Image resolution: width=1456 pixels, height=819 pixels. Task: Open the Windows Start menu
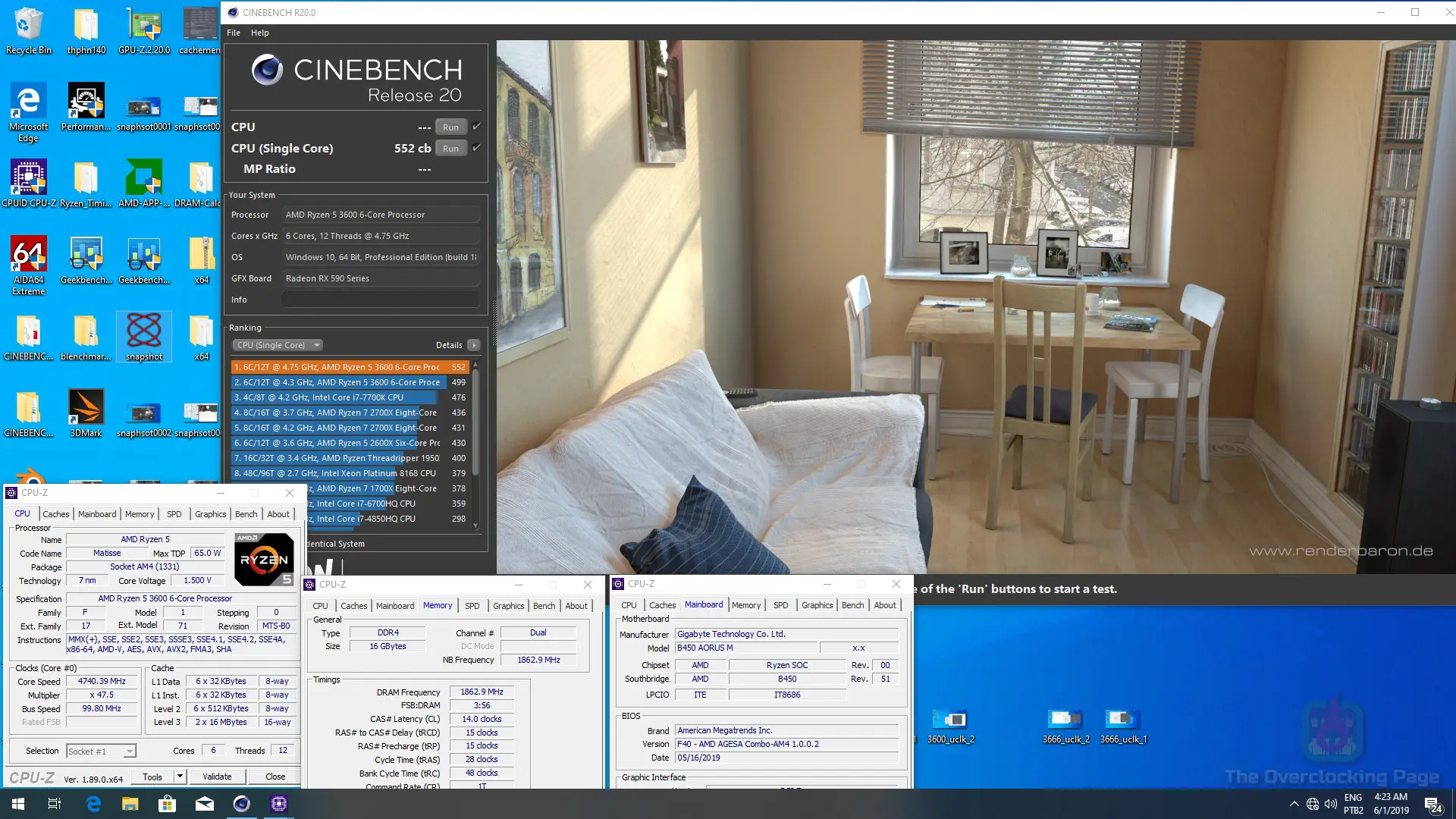coord(18,804)
